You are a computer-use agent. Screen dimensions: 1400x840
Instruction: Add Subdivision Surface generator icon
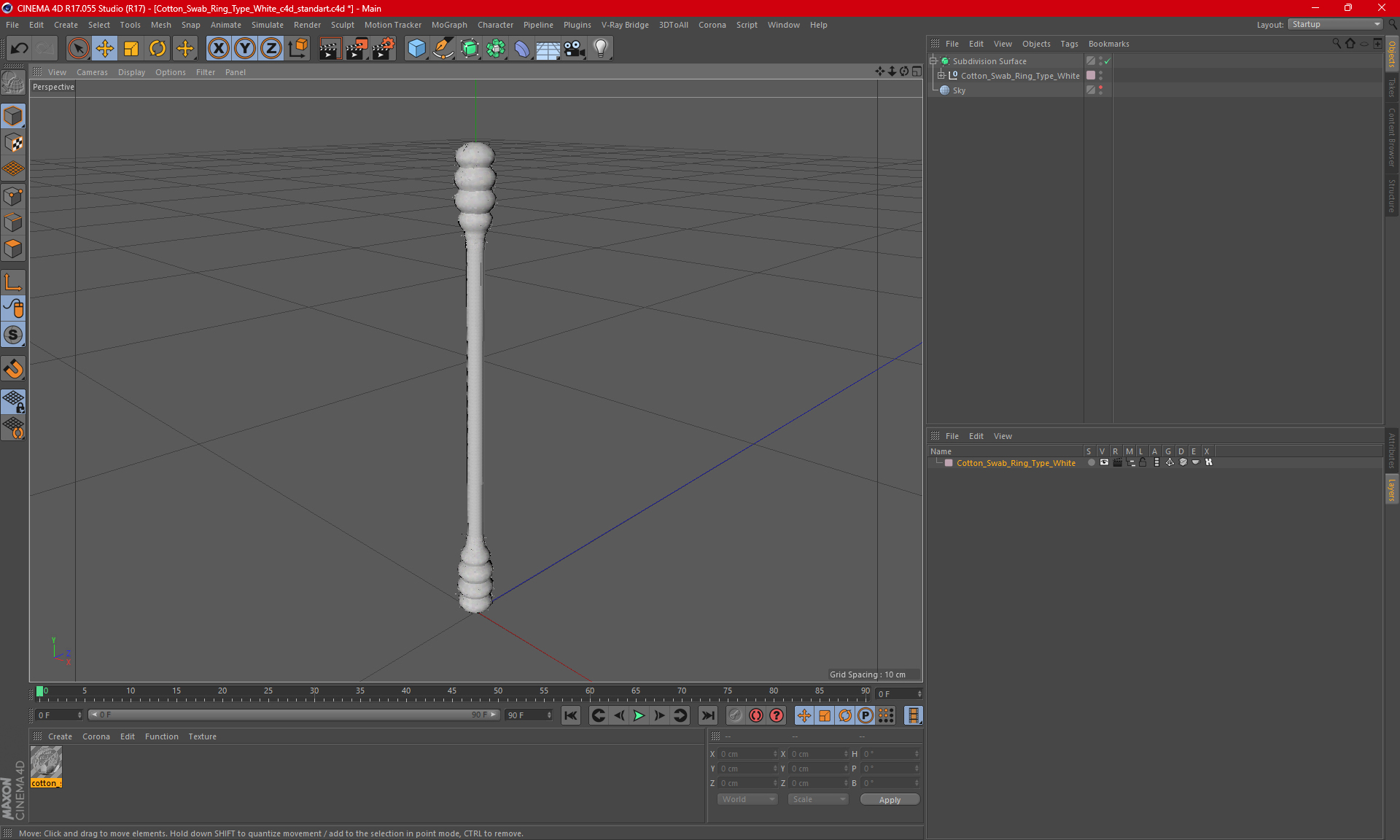pyautogui.click(x=470, y=49)
